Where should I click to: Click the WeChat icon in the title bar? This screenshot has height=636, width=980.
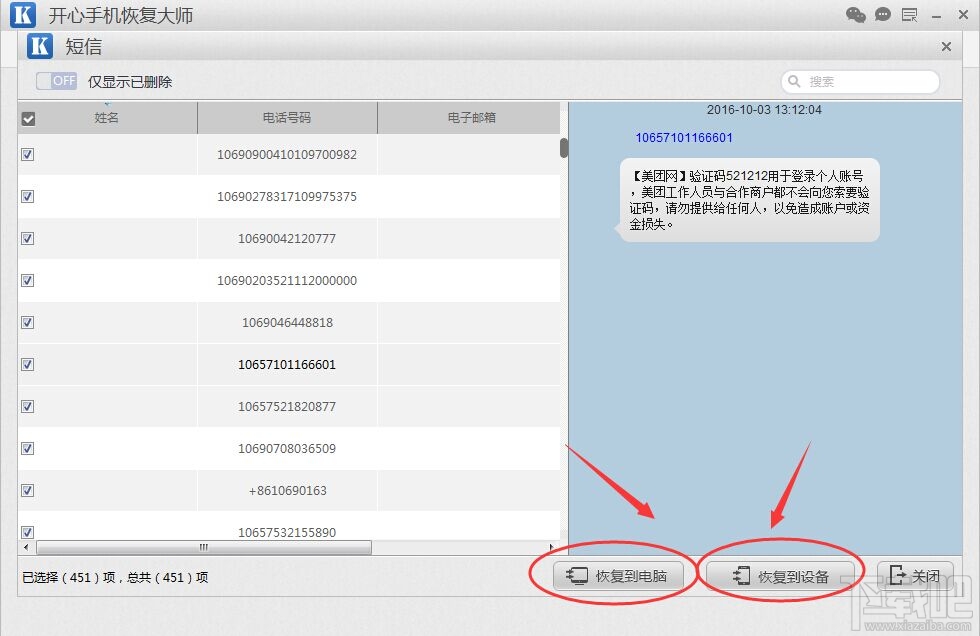pyautogui.click(x=856, y=15)
